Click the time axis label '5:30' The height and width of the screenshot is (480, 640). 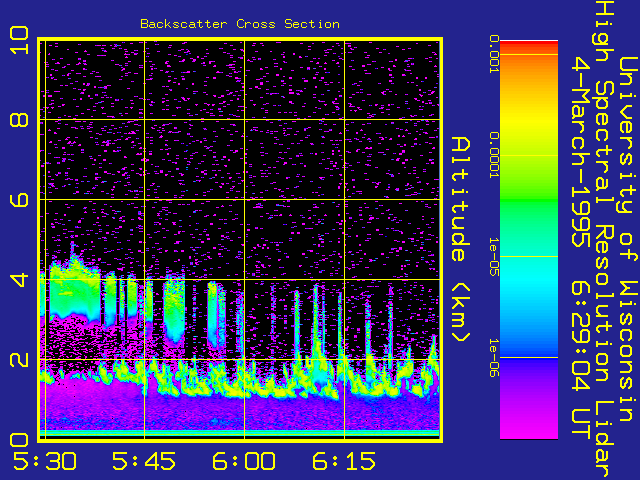coord(45,461)
